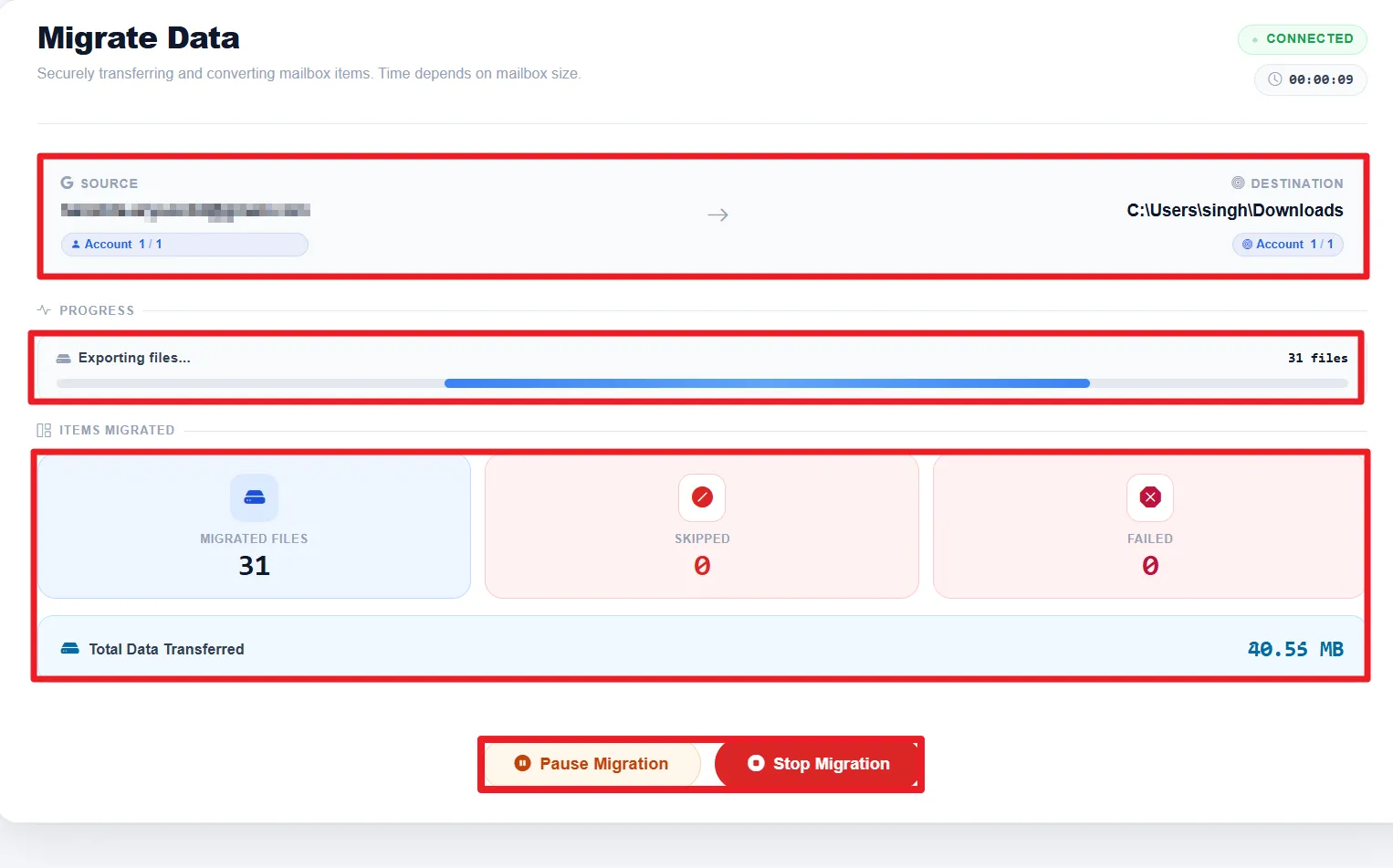This screenshot has width=1393, height=868.
Task: Click the Exporting files... status text
Action: pyautogui.click(x=134, y=358)
